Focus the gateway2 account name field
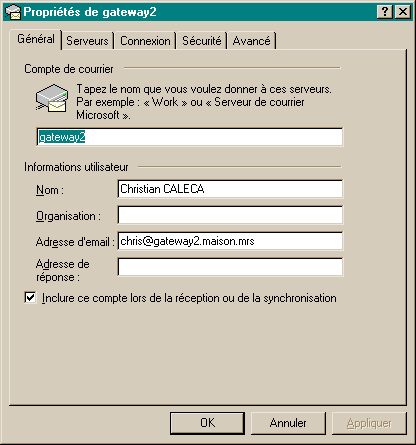Image resolution: width=416 pixels, height=445 pixels. pyautogui.click(x=189, y=137)
